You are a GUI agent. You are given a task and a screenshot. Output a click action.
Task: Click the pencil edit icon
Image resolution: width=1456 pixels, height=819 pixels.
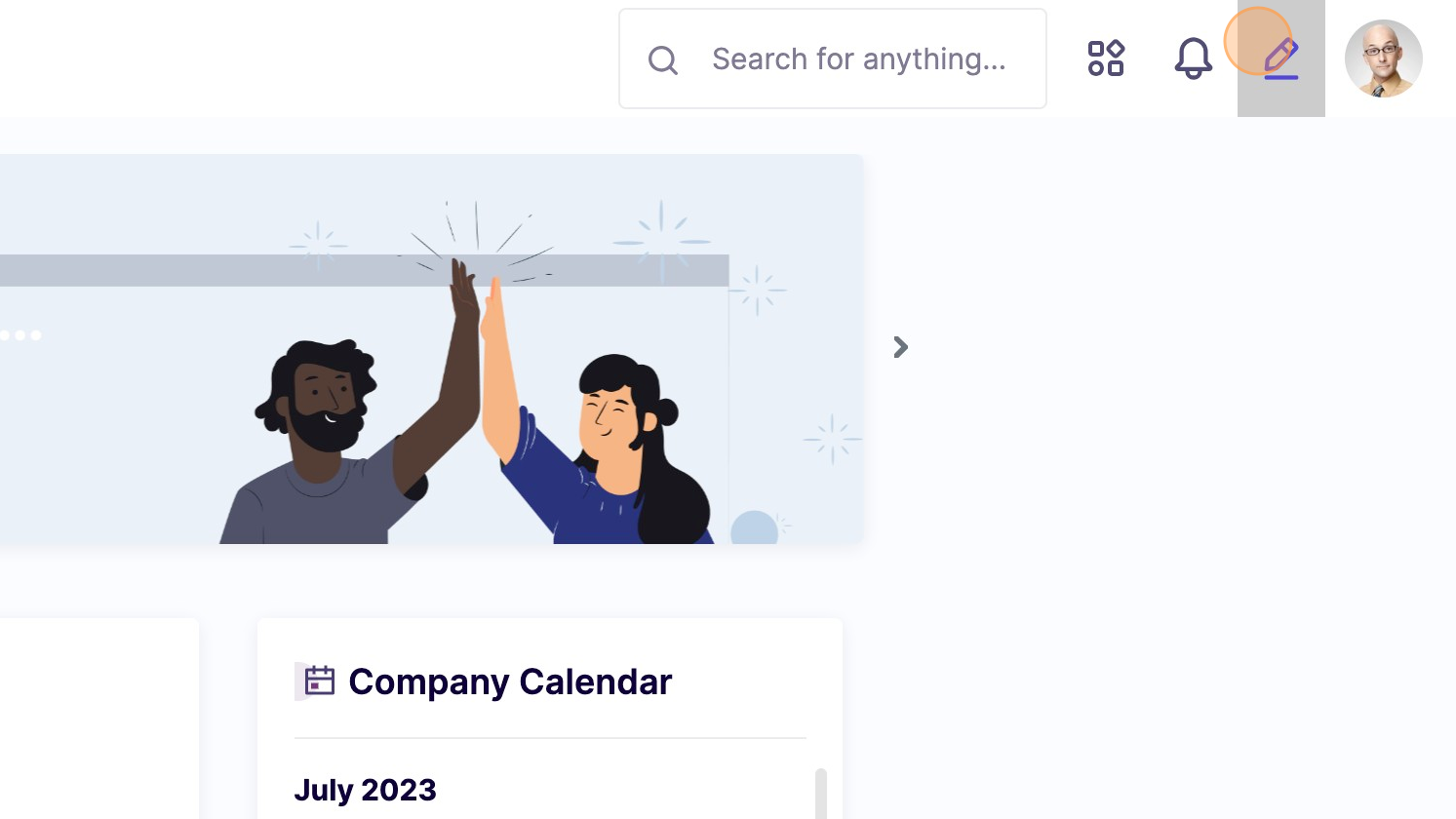[1281, 58]
